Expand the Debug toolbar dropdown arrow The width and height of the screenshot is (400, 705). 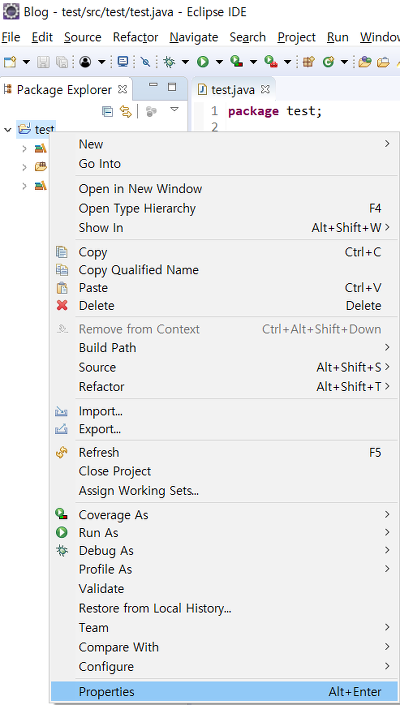185,62
